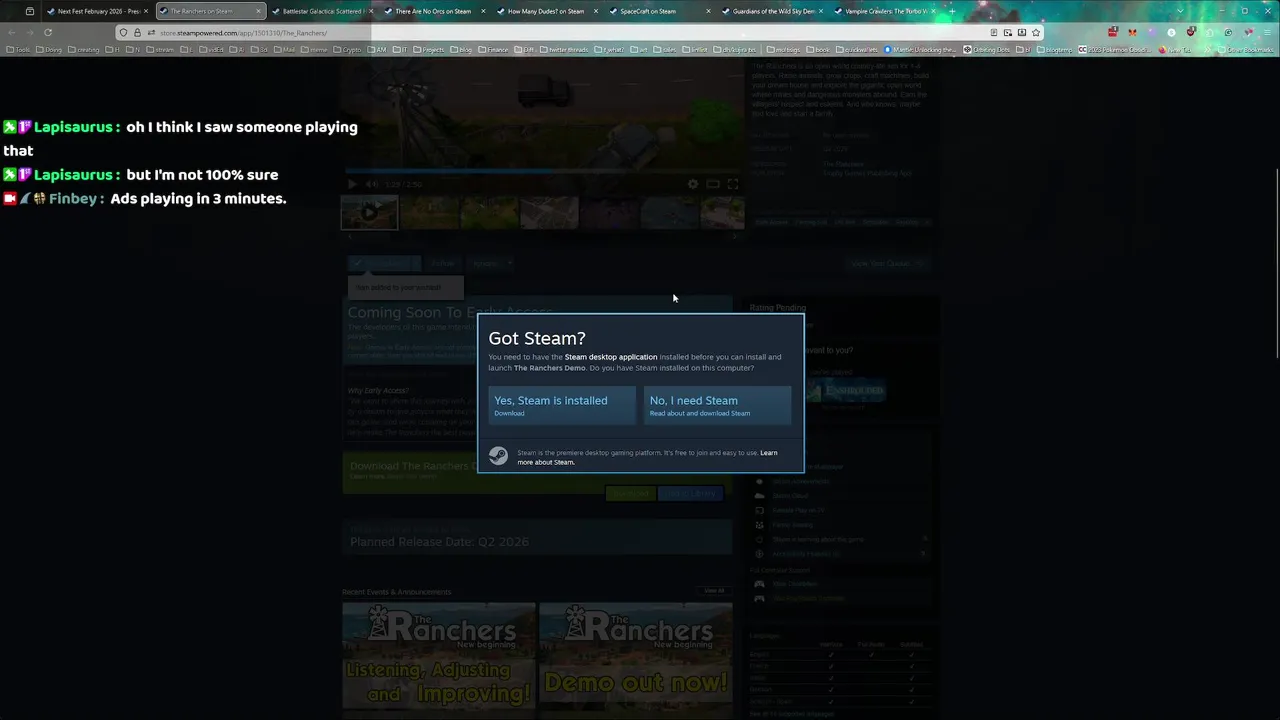Close "The Ranchers on Steam" tab
The width and height of the screenshot is (1280, 720).
[x=258, y=11]
